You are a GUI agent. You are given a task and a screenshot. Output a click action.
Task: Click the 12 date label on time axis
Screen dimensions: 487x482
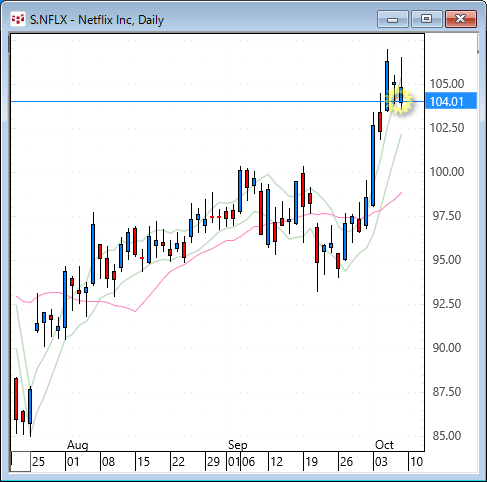point(276,462)
